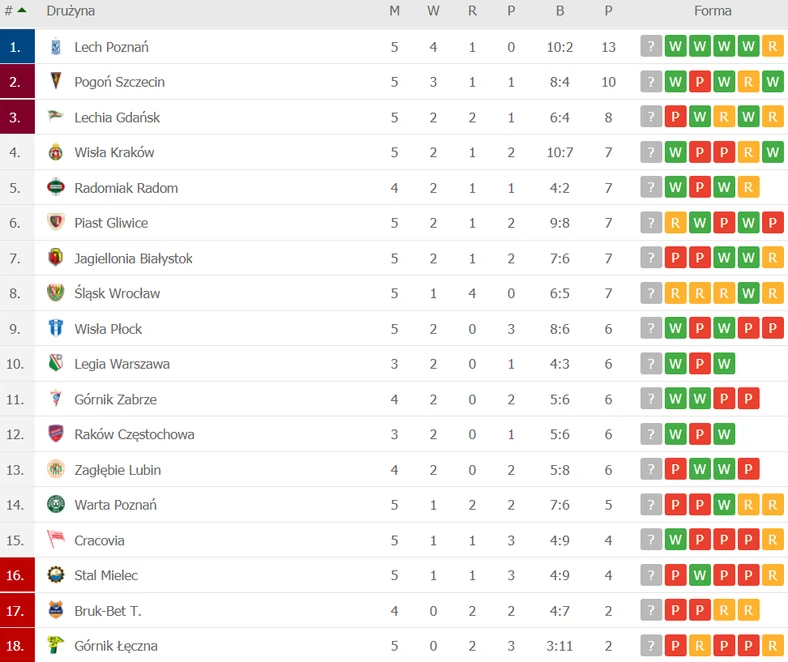Image resolution: width=788 pixels, height=662 pixels.
Task: Open the Raków Częstochowa team link
Action: coord(134,434)
